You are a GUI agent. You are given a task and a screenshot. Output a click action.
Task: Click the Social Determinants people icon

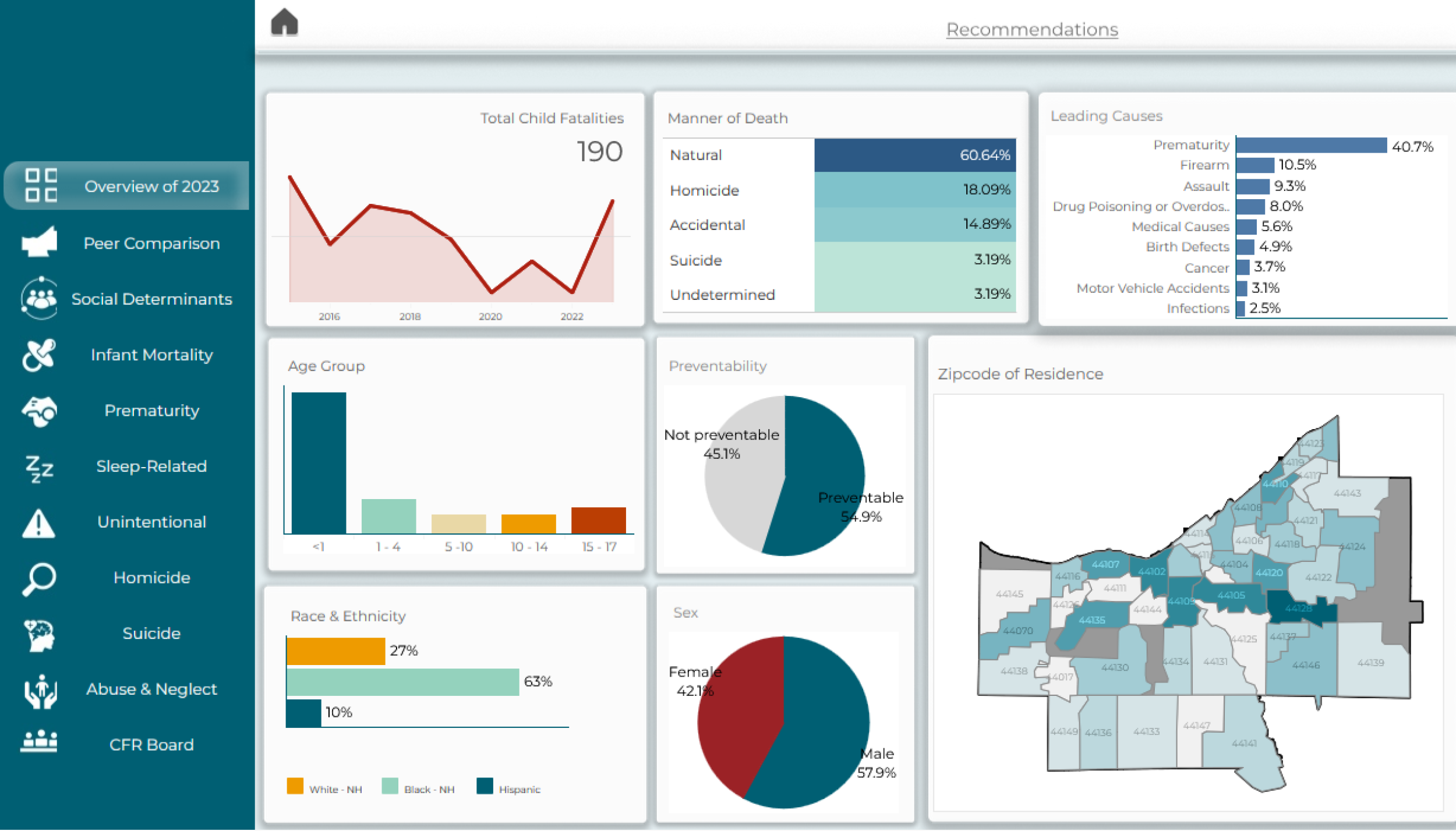coord(39,299)
